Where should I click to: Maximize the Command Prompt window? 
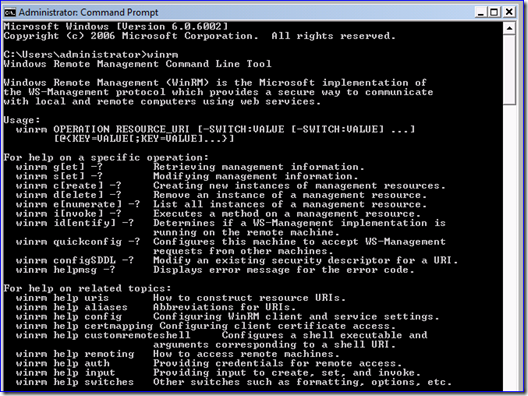494,12
